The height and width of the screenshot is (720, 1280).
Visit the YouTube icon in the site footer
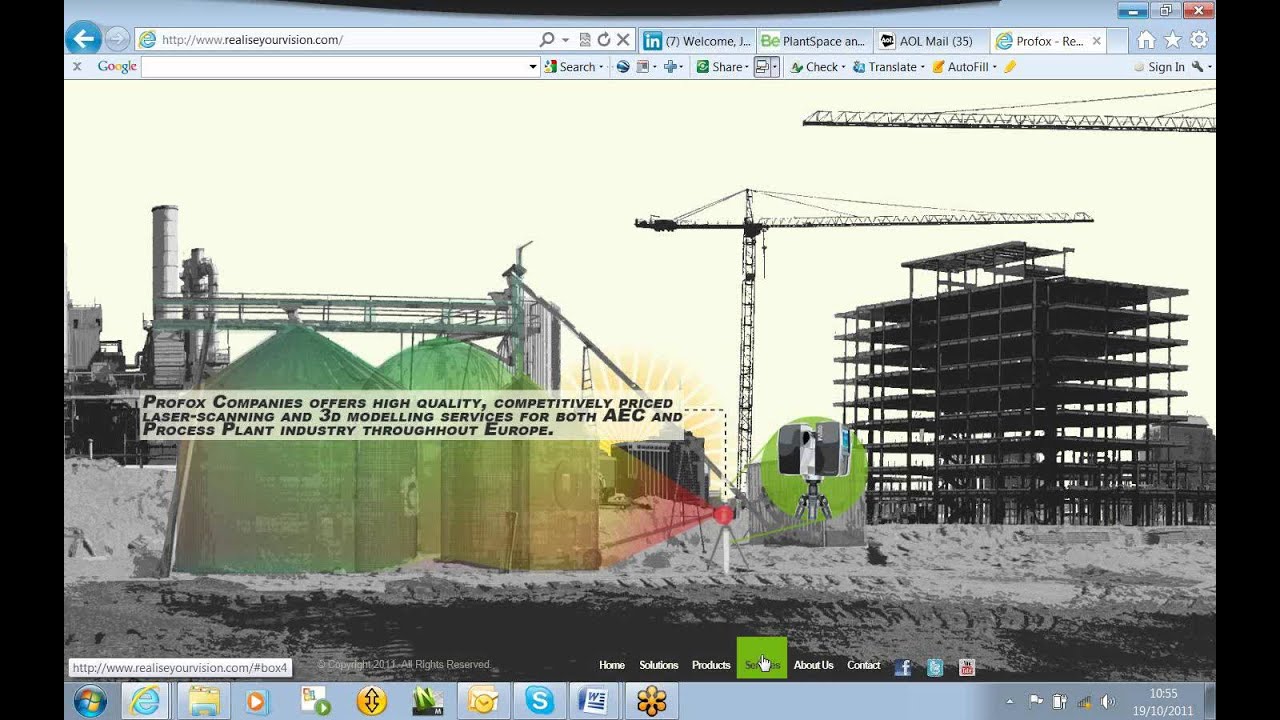click(x=967, y=667)
